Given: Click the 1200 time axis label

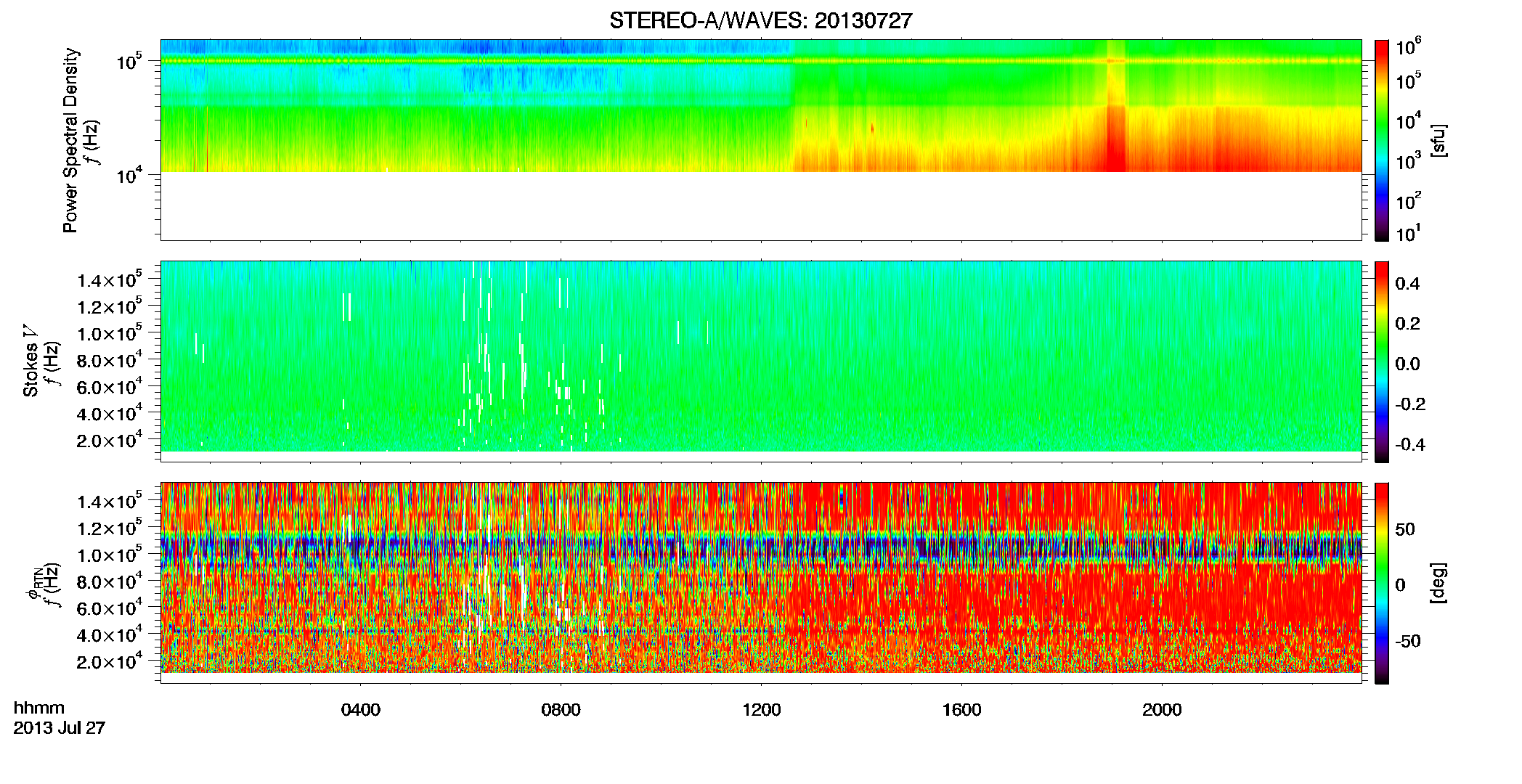Looking at the screenshot, I should point(762,710).
